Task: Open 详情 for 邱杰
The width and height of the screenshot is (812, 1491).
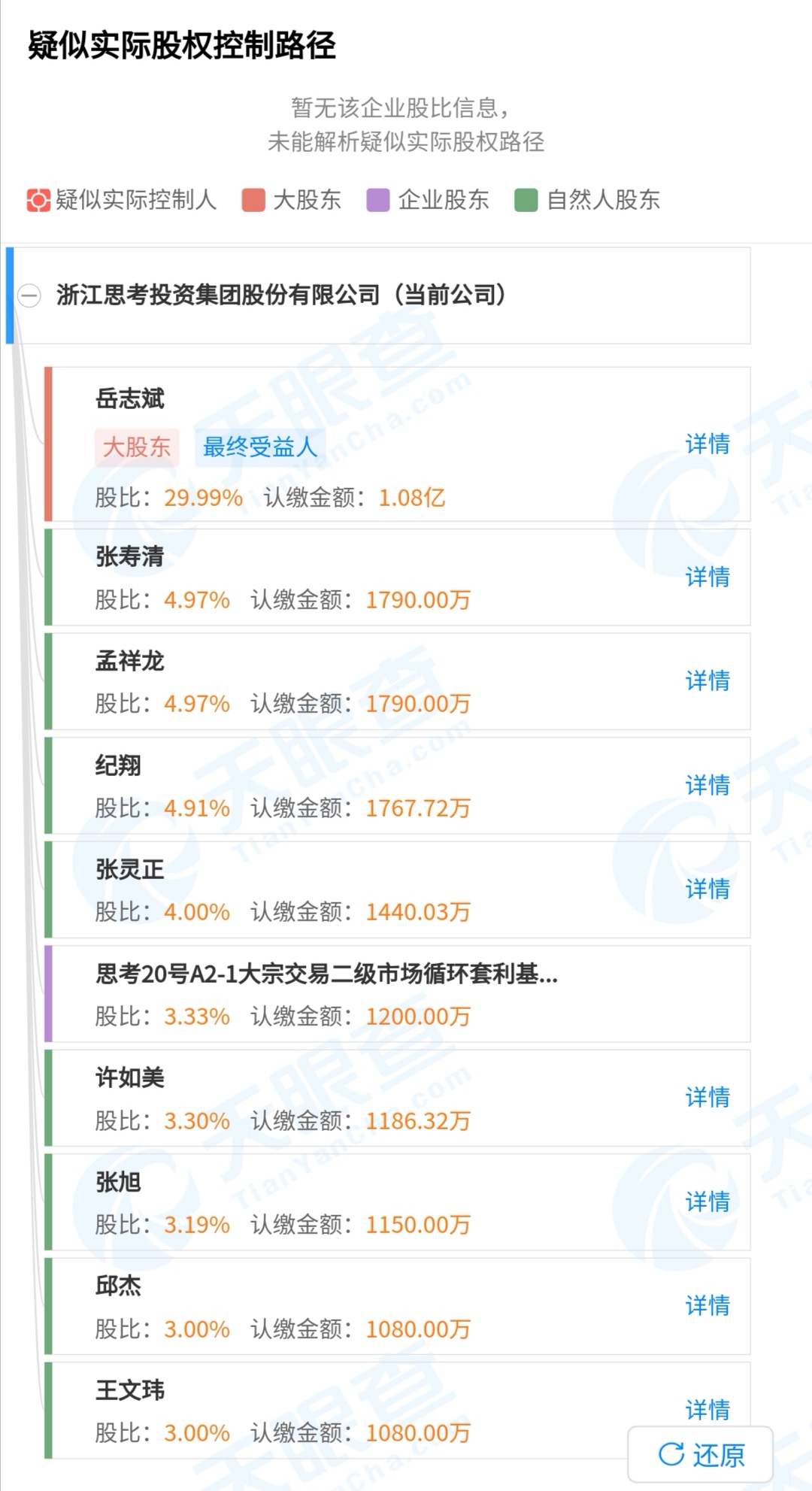Action: 707,1305
